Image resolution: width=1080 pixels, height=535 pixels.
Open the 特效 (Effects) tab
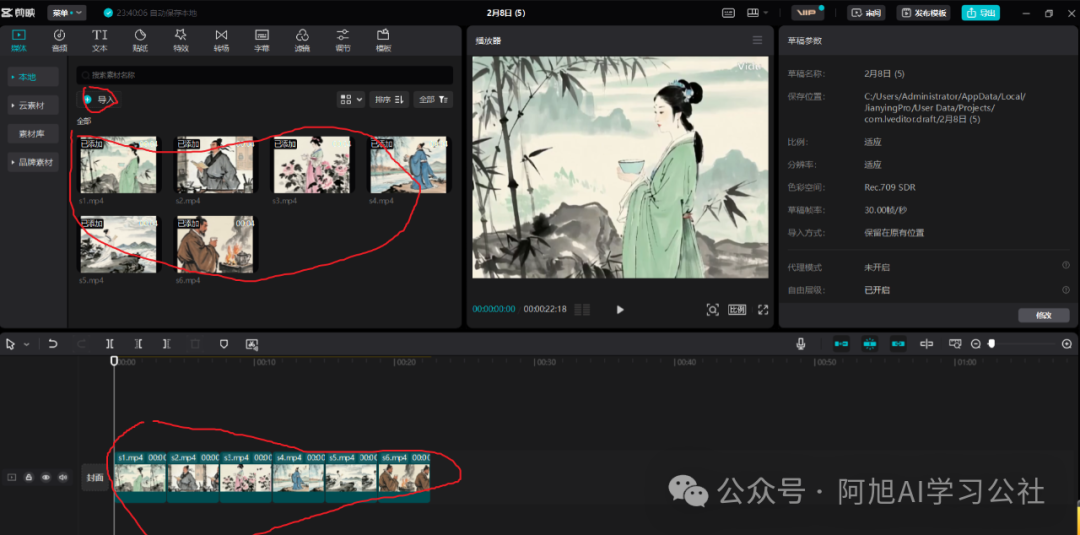[x=180, y=40]
